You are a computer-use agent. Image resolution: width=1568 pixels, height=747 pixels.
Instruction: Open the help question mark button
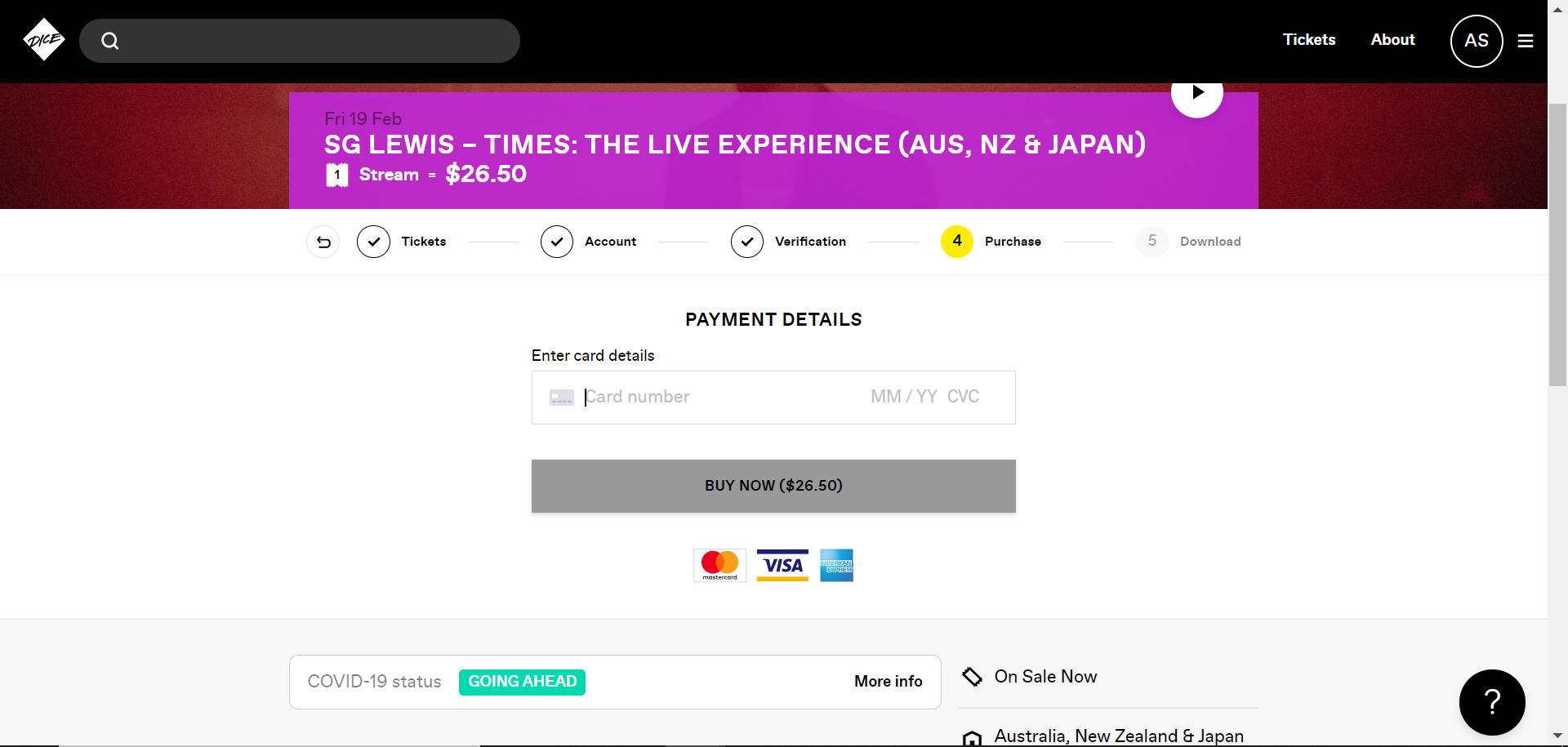(1491, 702)
